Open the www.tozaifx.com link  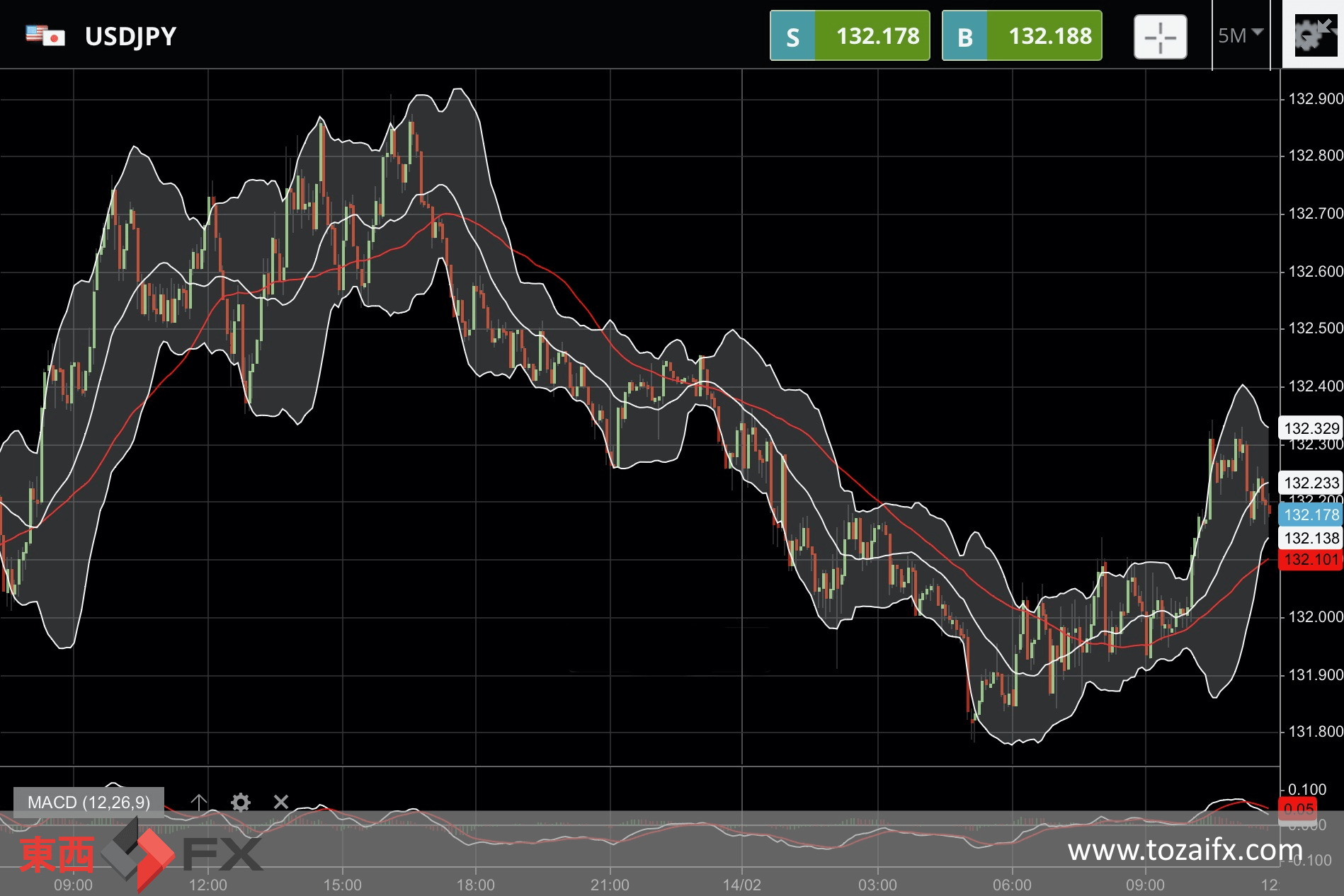pyautogui.click(x=1184, y=849)
